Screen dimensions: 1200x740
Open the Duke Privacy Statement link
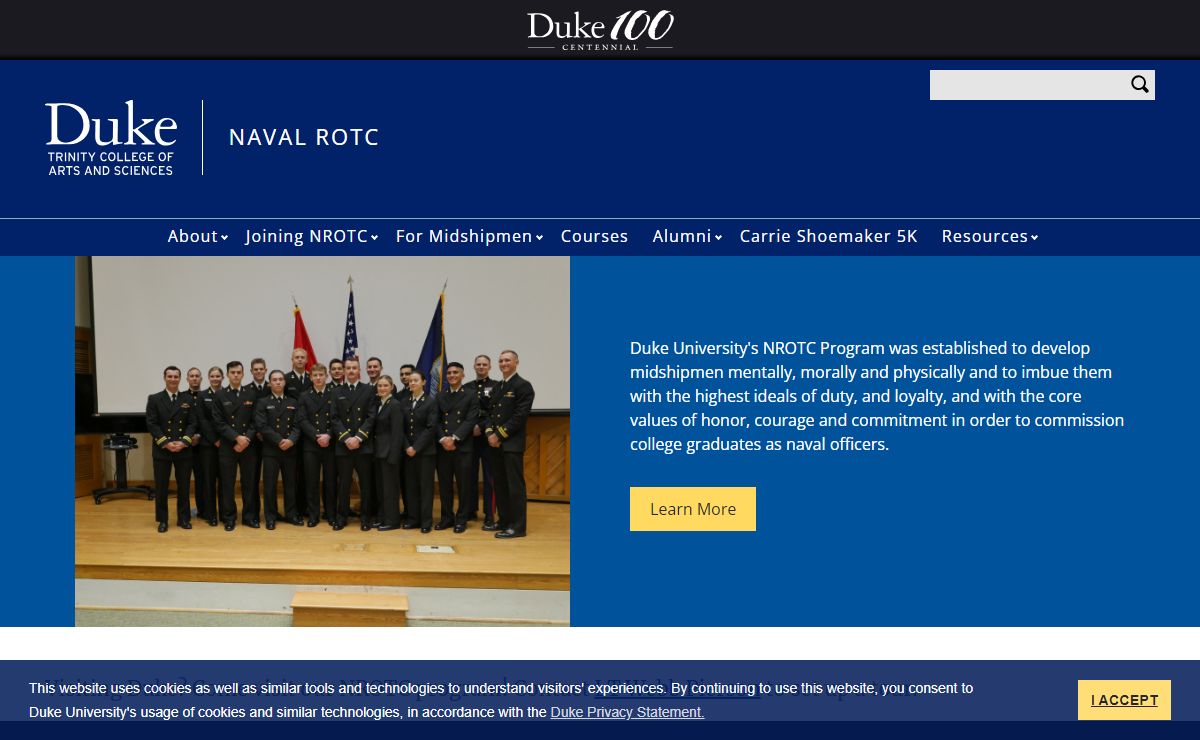[627, 713]
